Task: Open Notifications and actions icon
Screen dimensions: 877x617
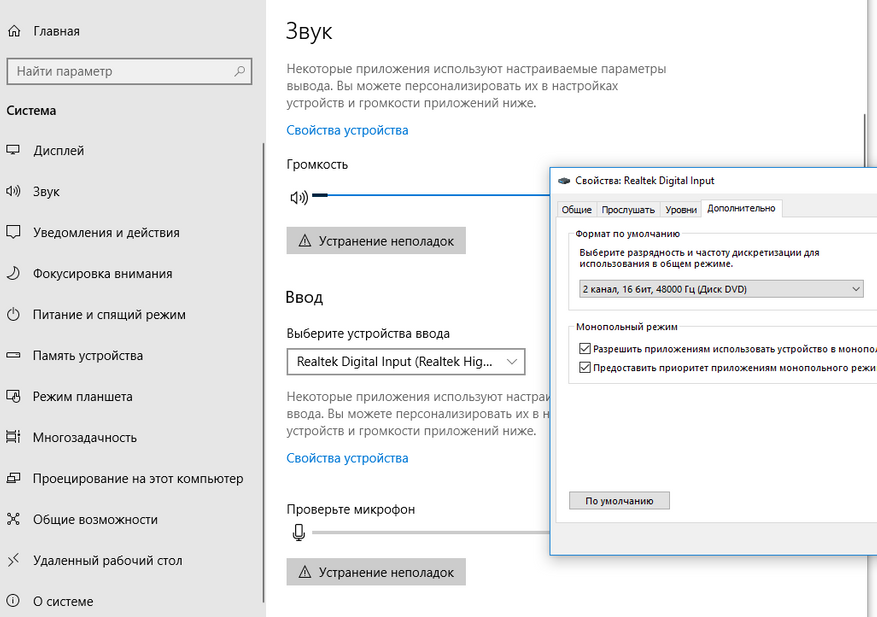Action: coord(14,233)
